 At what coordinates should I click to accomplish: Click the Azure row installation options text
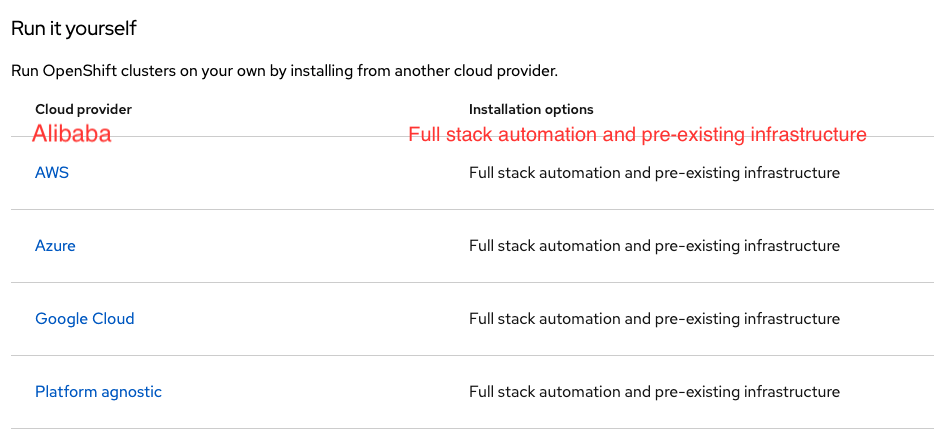[654, 246]
